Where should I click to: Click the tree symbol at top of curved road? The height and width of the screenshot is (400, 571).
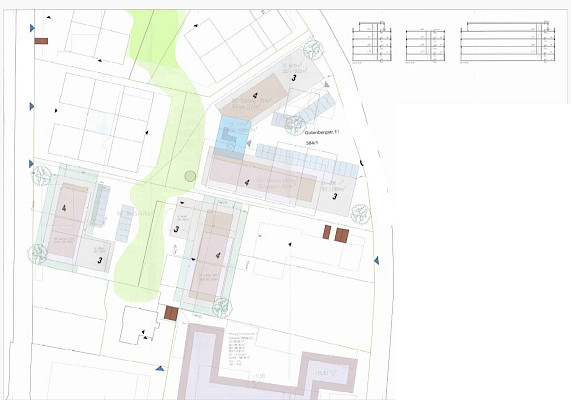313,50
